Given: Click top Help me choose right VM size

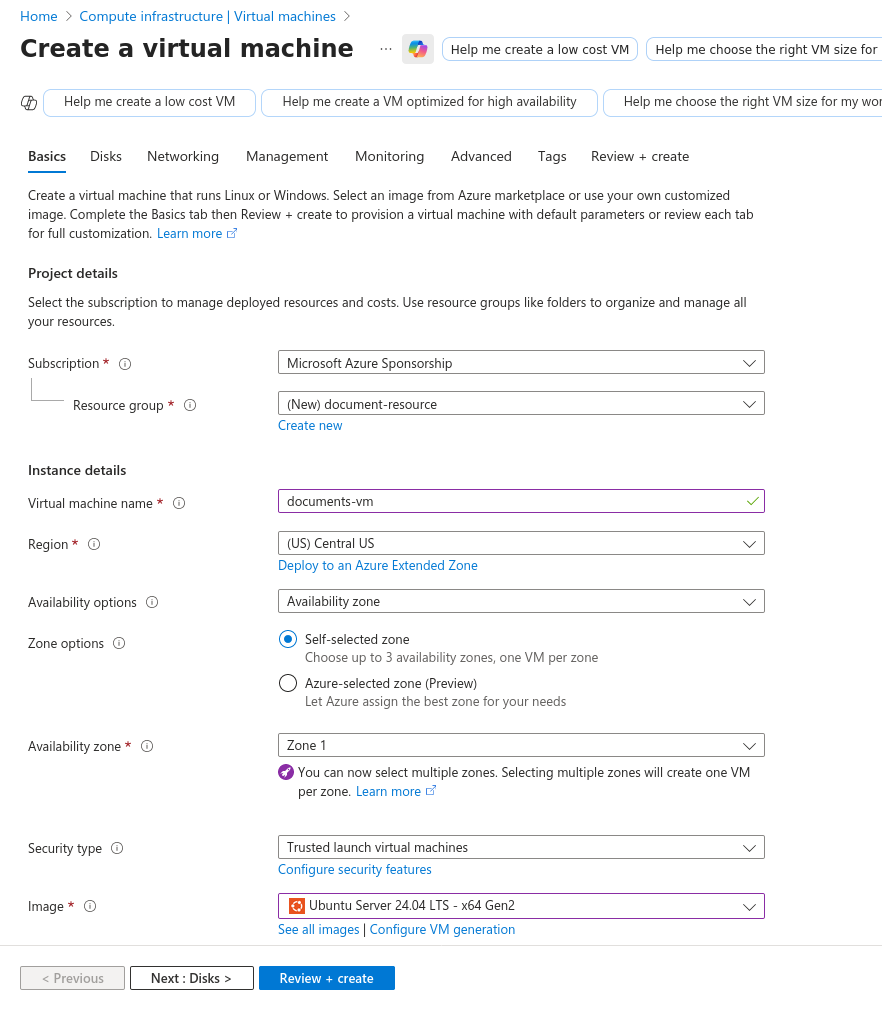Looking at the screenshot, I should (764, 50).
